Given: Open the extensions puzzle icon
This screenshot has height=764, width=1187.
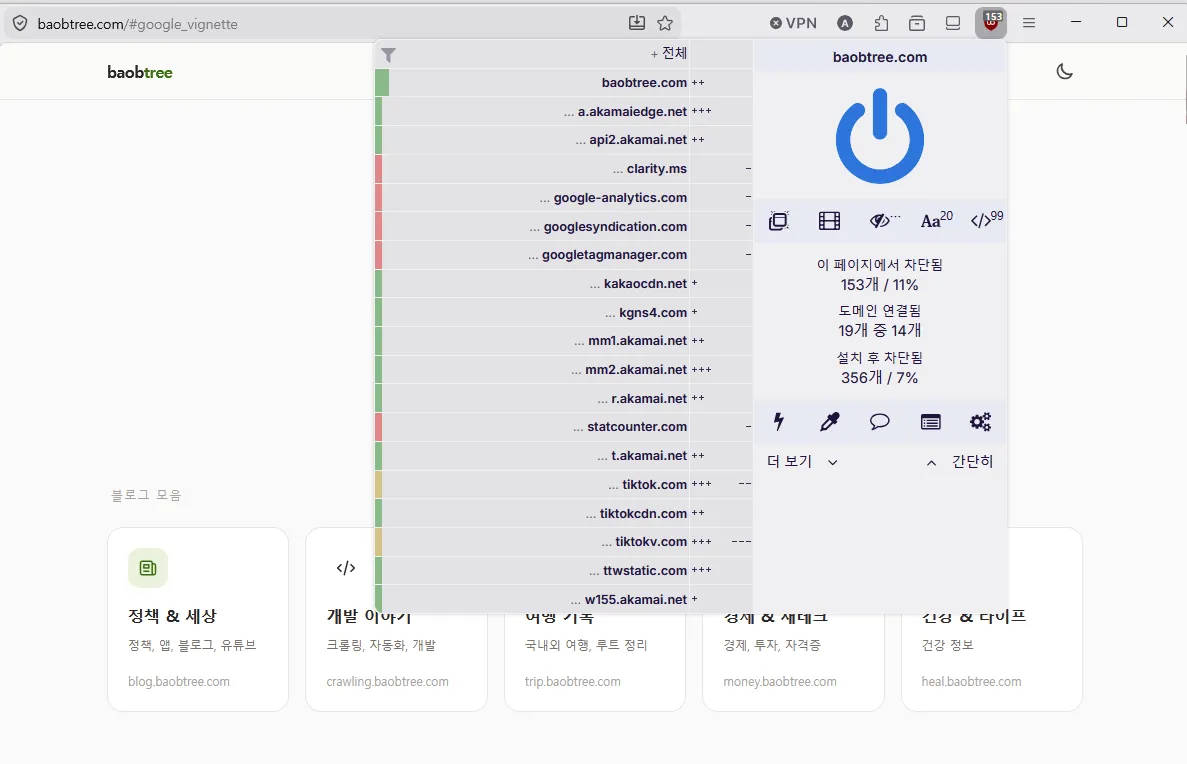Looking at the screenshot, I should 881,23.
